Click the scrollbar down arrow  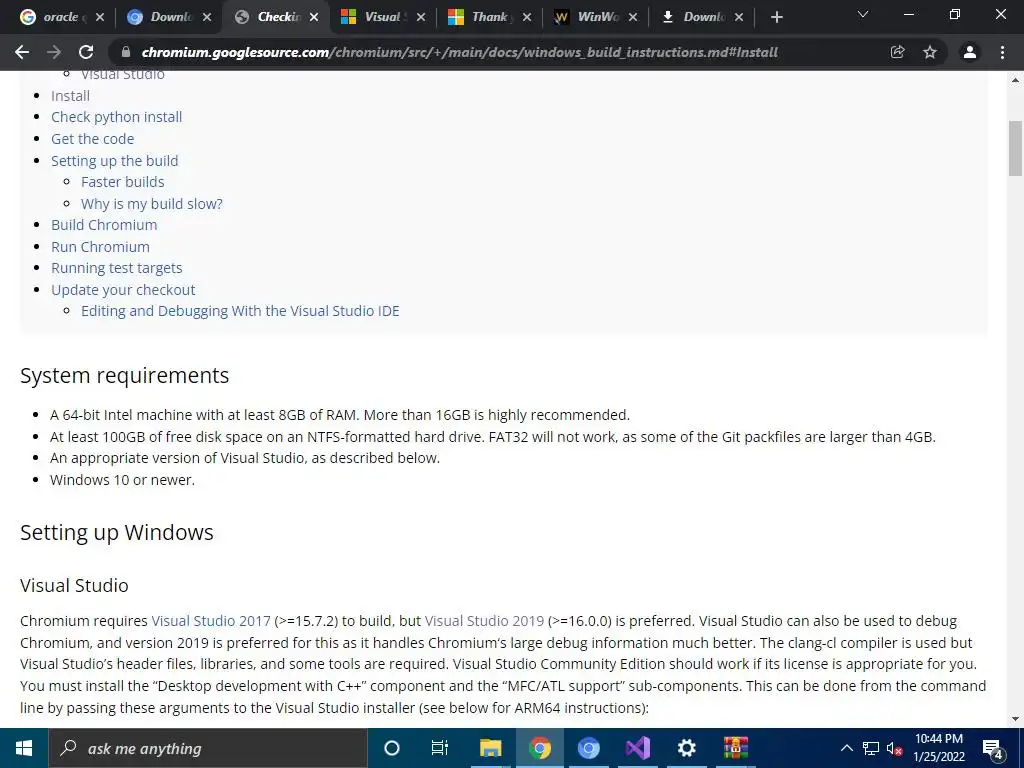click(x=1016, y=719)
